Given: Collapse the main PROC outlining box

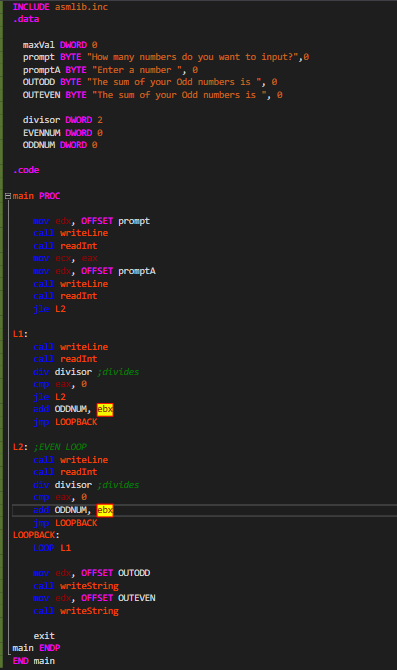Looking at the screenshot, I should click(x=7, y=196).
